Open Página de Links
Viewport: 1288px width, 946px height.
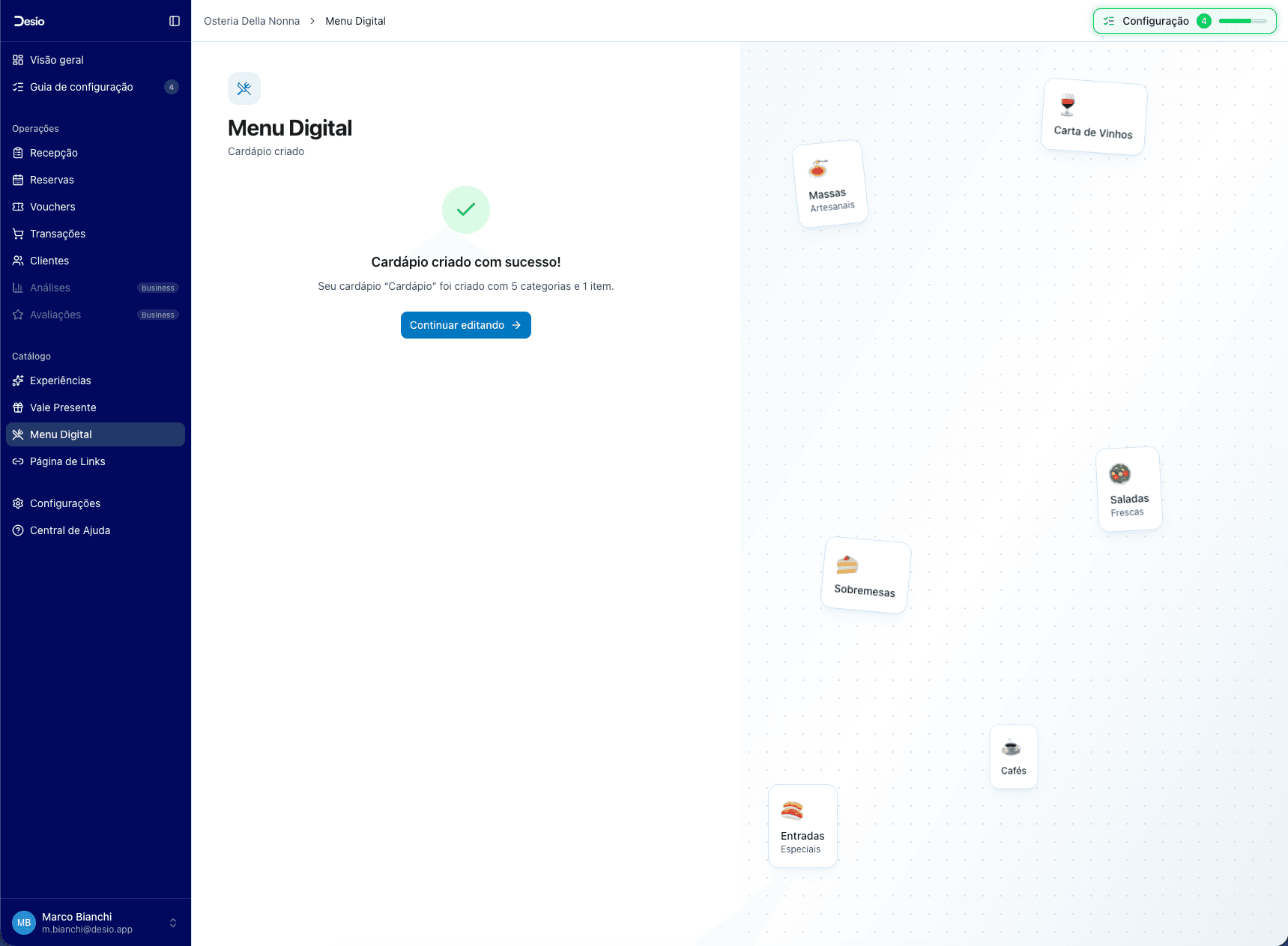[x=67, y=461]
